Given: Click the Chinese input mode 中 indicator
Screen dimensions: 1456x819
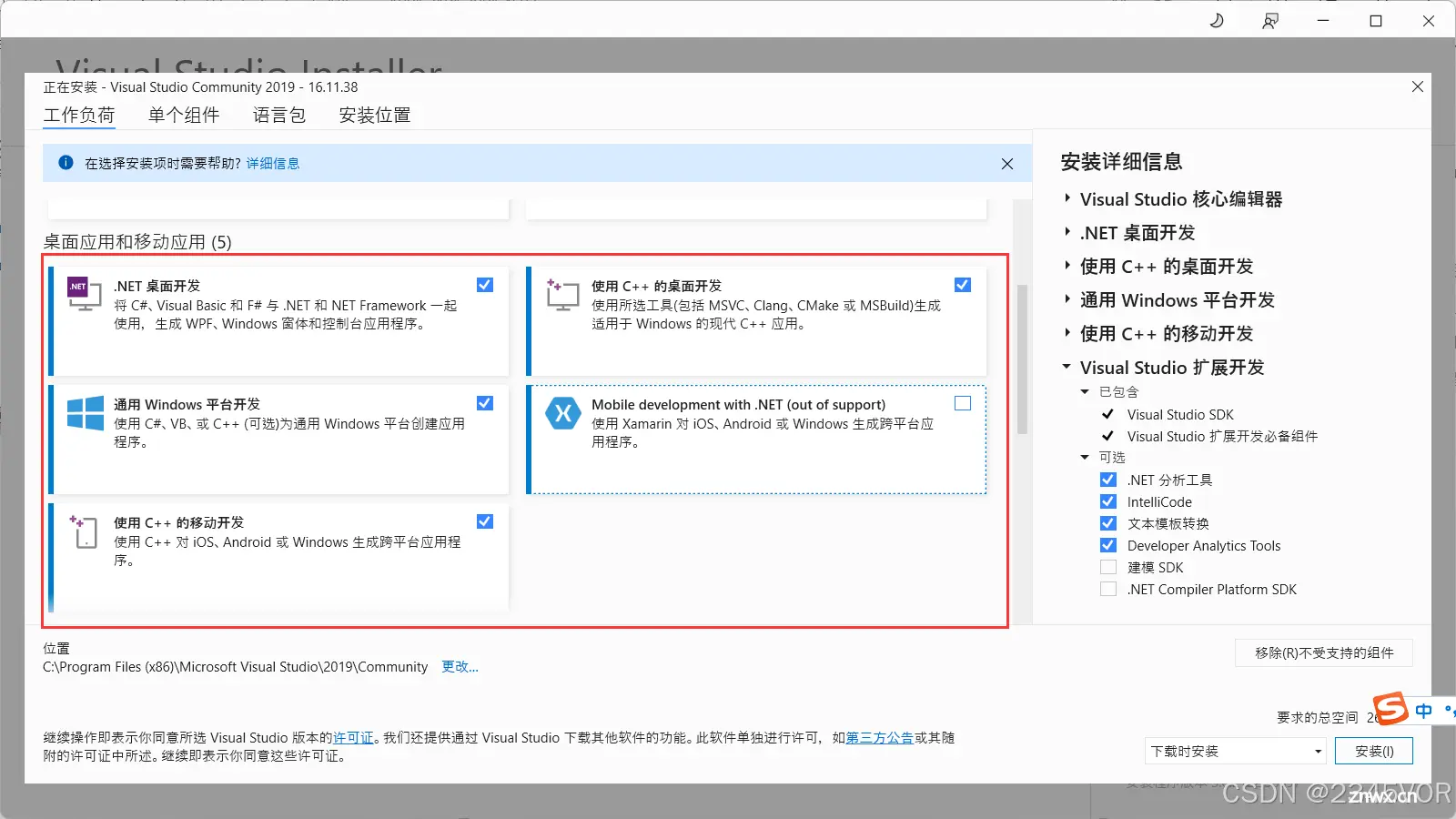Looking at the screenshot, I should click(x=1424, y=711).
